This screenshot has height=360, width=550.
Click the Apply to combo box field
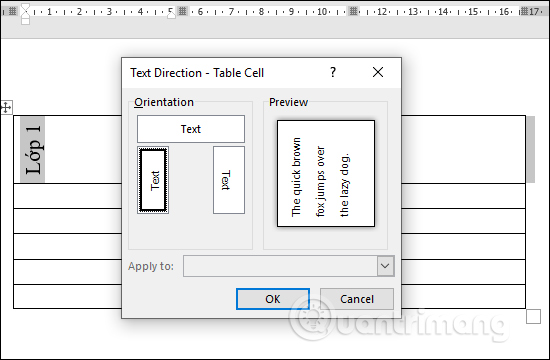288,266
